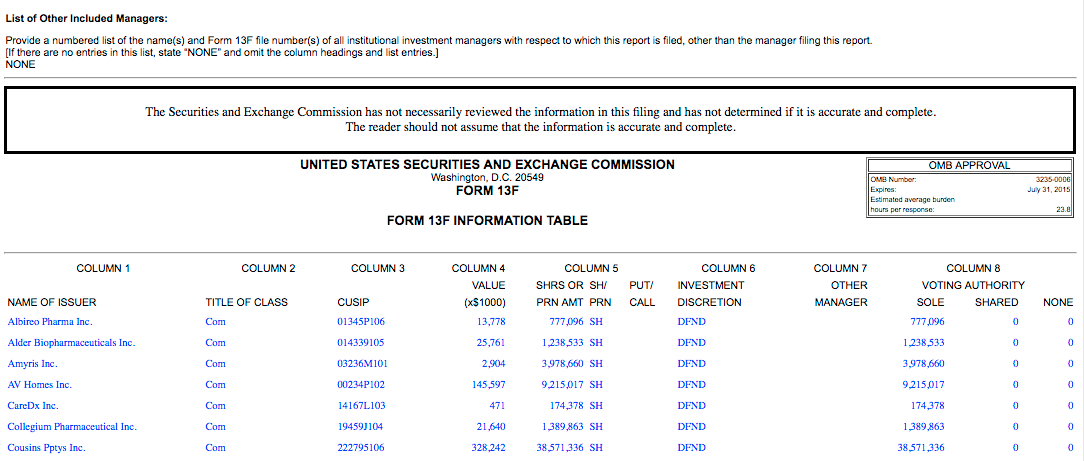Click the 145,597 value cell
This screenshot has width=1084, height=461.
coord(490,385)
